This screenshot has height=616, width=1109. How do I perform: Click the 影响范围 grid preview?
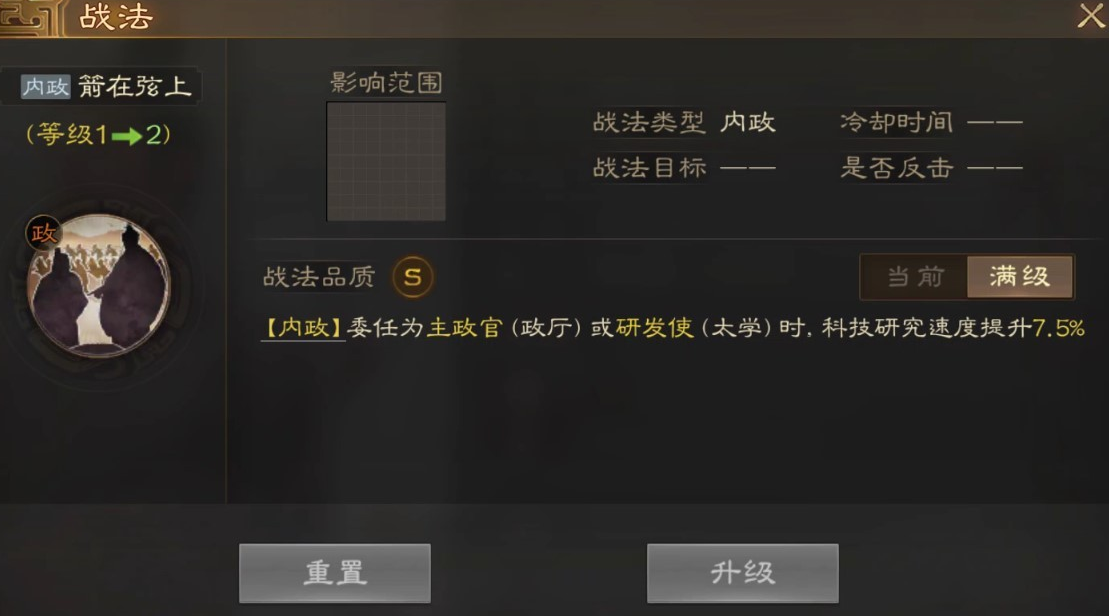coord(386,161)
